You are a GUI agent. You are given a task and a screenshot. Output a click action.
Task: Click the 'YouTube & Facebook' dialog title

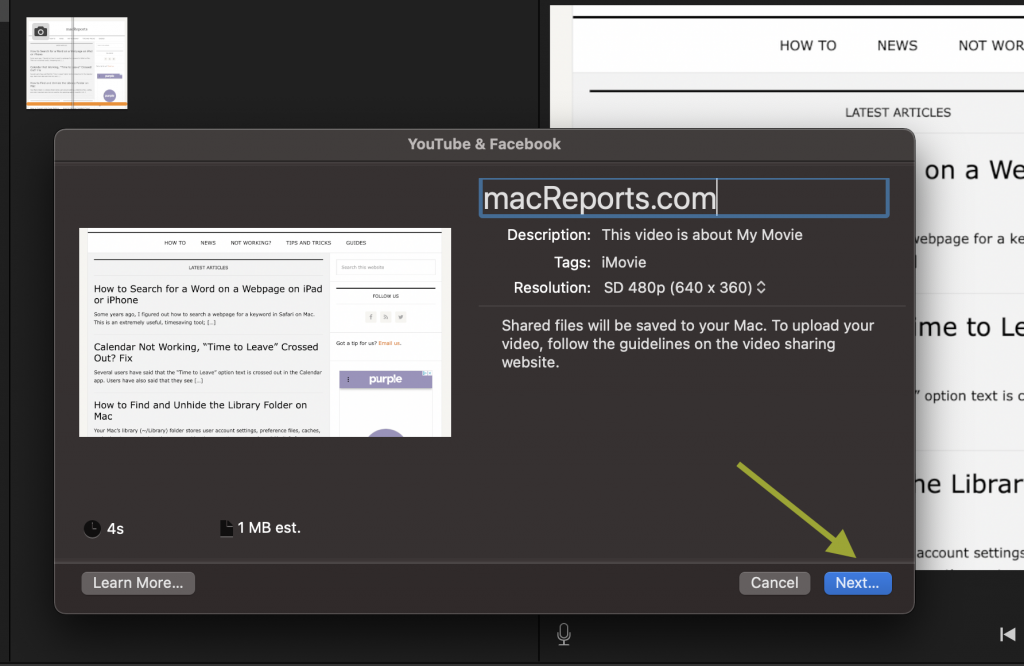[484, 144]
